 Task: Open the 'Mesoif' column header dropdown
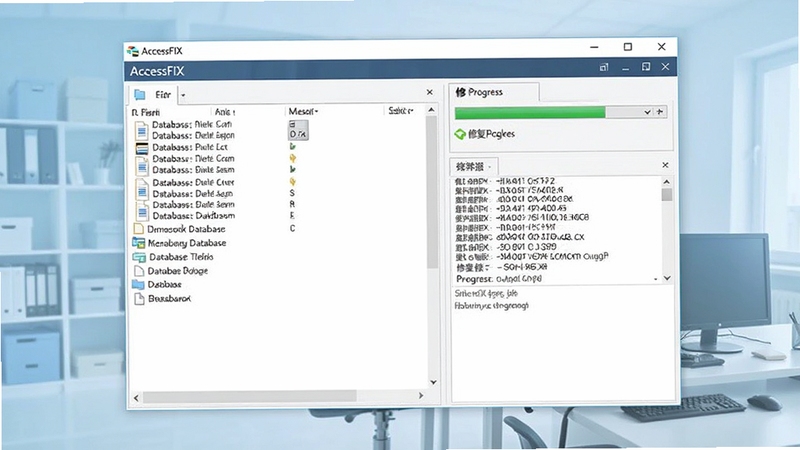(316, 111)
